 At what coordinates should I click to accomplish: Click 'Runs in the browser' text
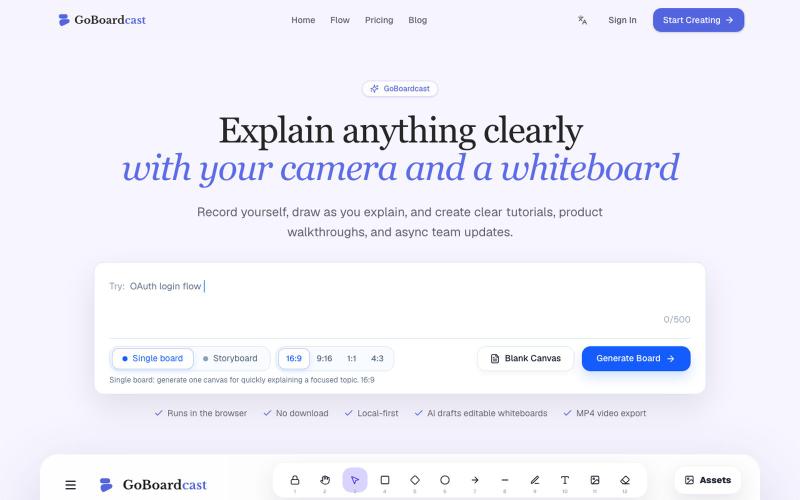coord(207,413)
